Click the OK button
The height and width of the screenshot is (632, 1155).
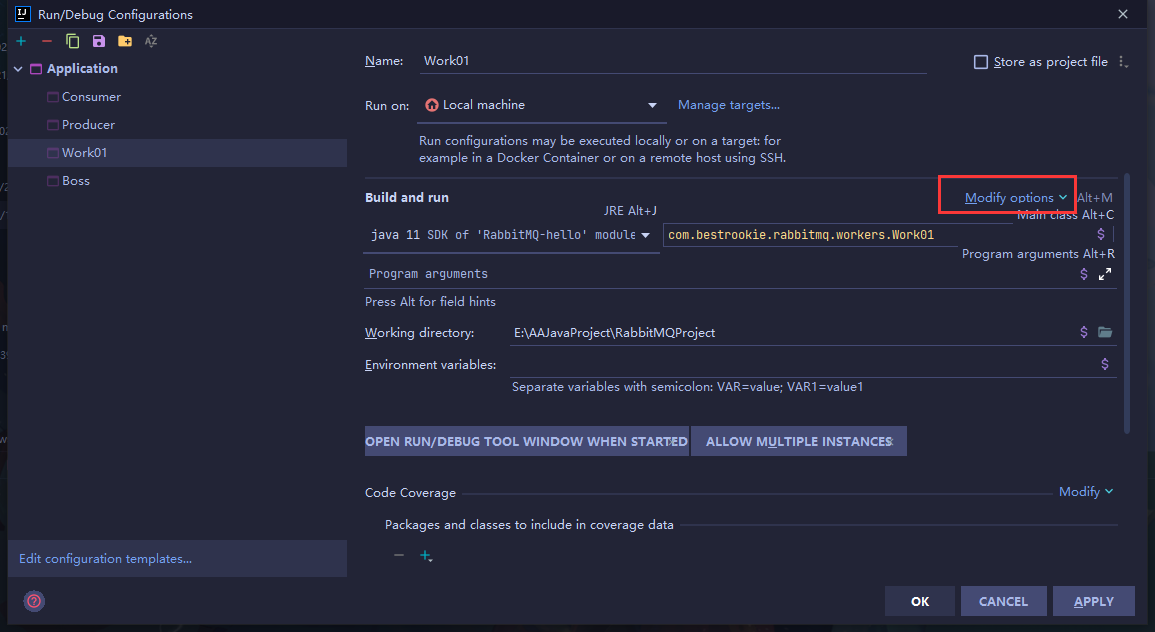tap(920, 601)
